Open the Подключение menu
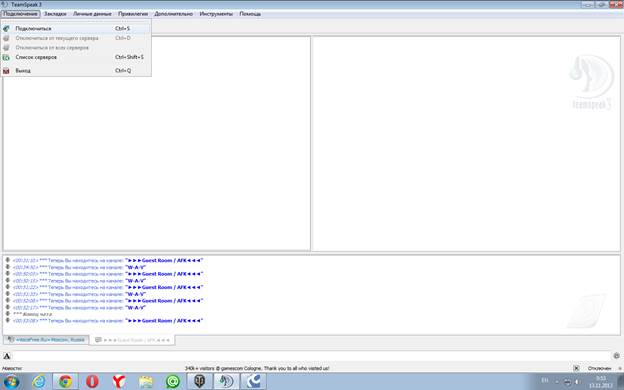624x390 pixels. tap(20, 14)
